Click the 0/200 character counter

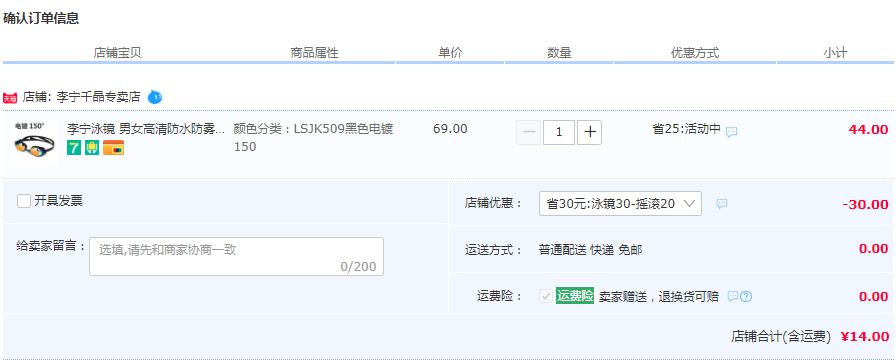coord(358,266)
